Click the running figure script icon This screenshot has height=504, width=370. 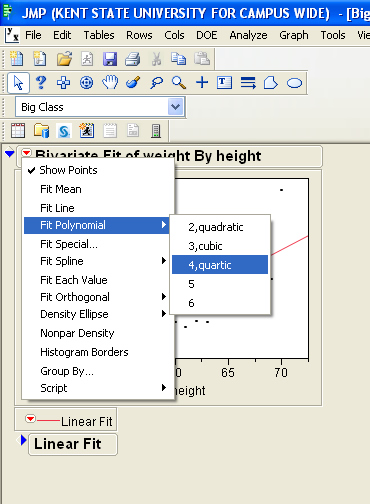click(87, 131)
